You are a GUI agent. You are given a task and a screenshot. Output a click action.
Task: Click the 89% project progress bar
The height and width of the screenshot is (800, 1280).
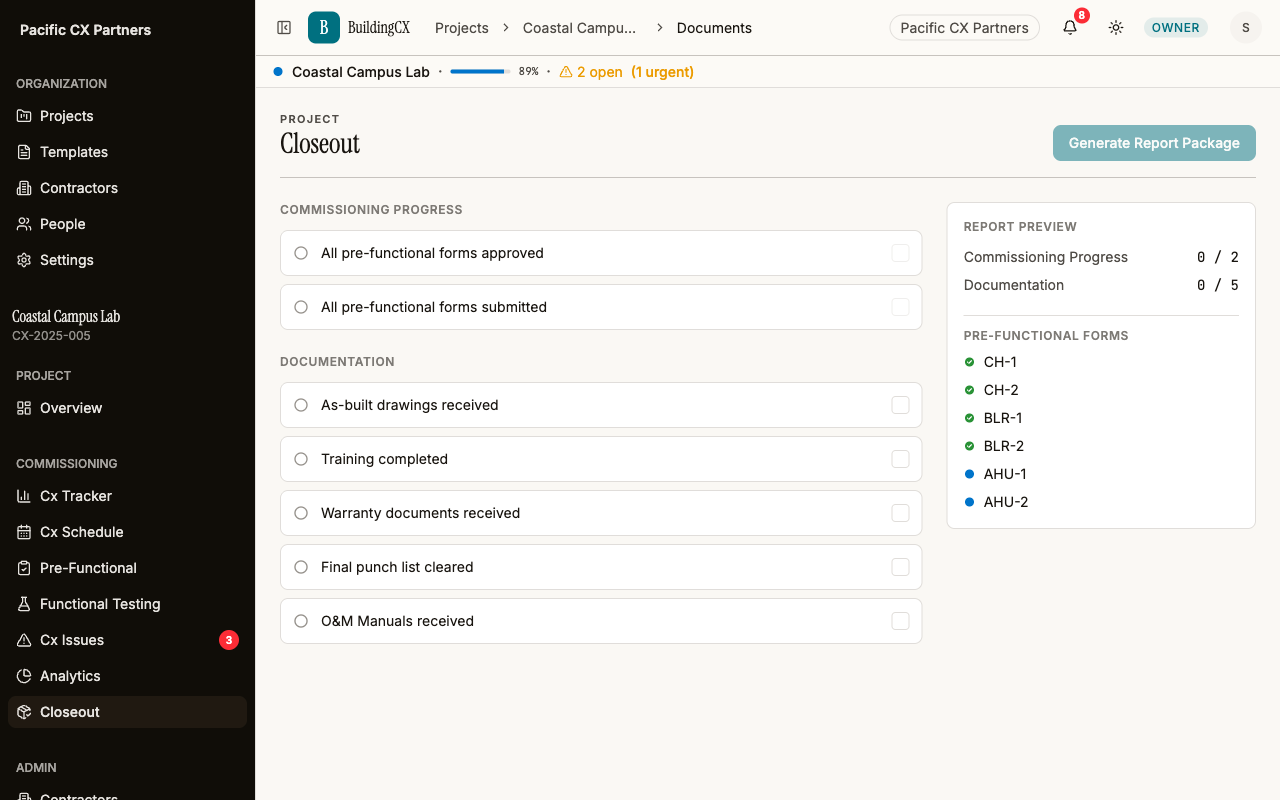[480, 72]
